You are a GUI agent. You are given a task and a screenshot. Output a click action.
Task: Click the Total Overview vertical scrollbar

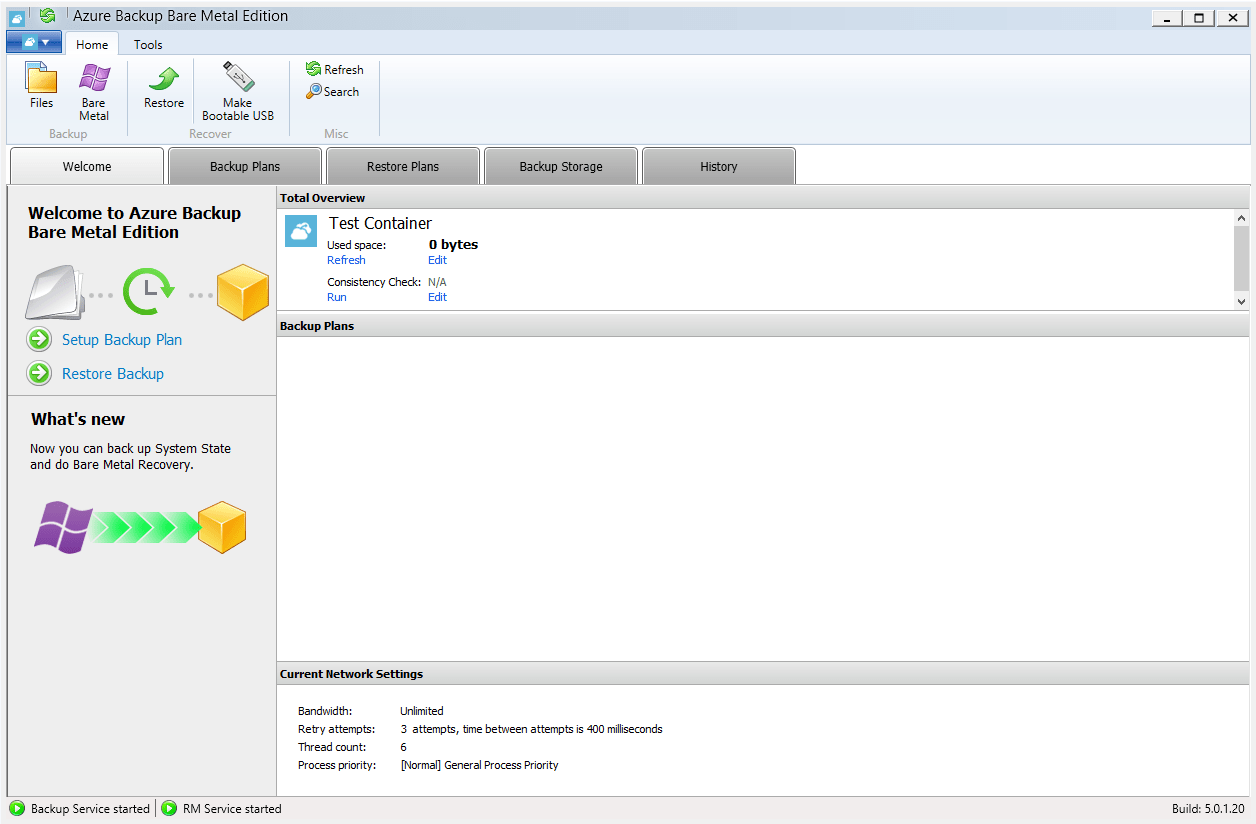pyautogui.click(x=1241, y=258)
